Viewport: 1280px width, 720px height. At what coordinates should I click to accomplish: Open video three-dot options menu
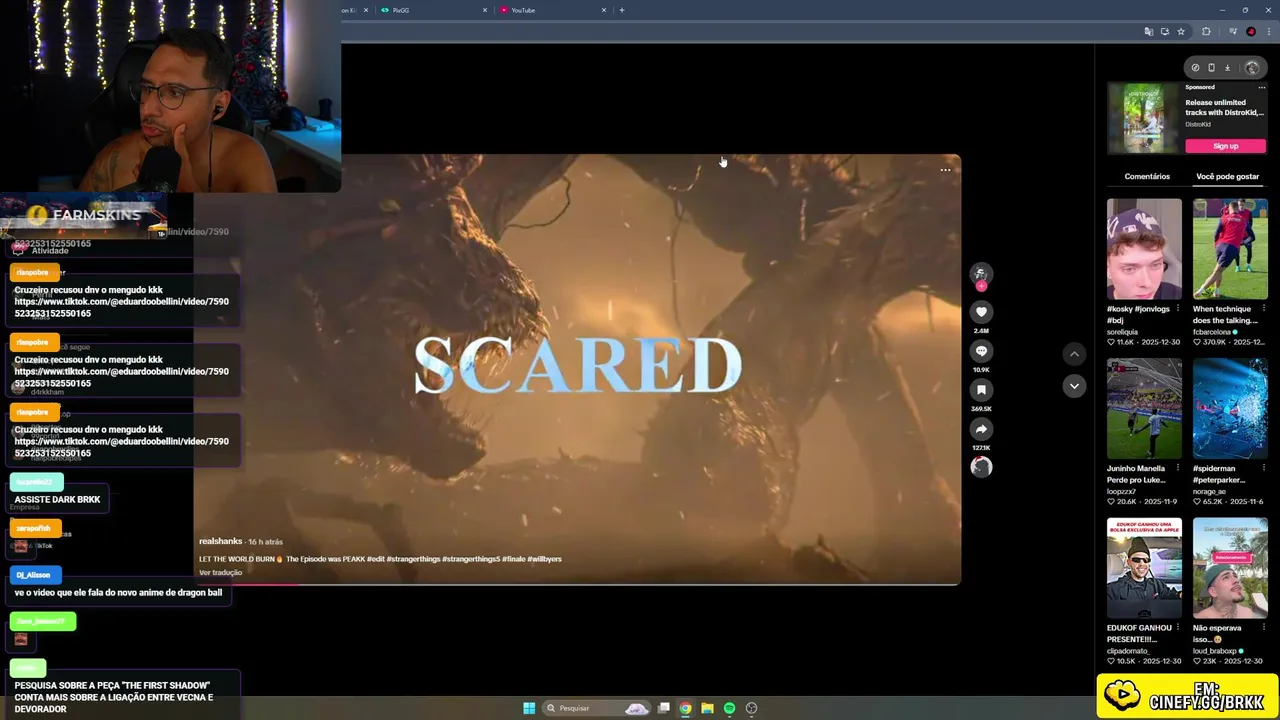(945, 170)
